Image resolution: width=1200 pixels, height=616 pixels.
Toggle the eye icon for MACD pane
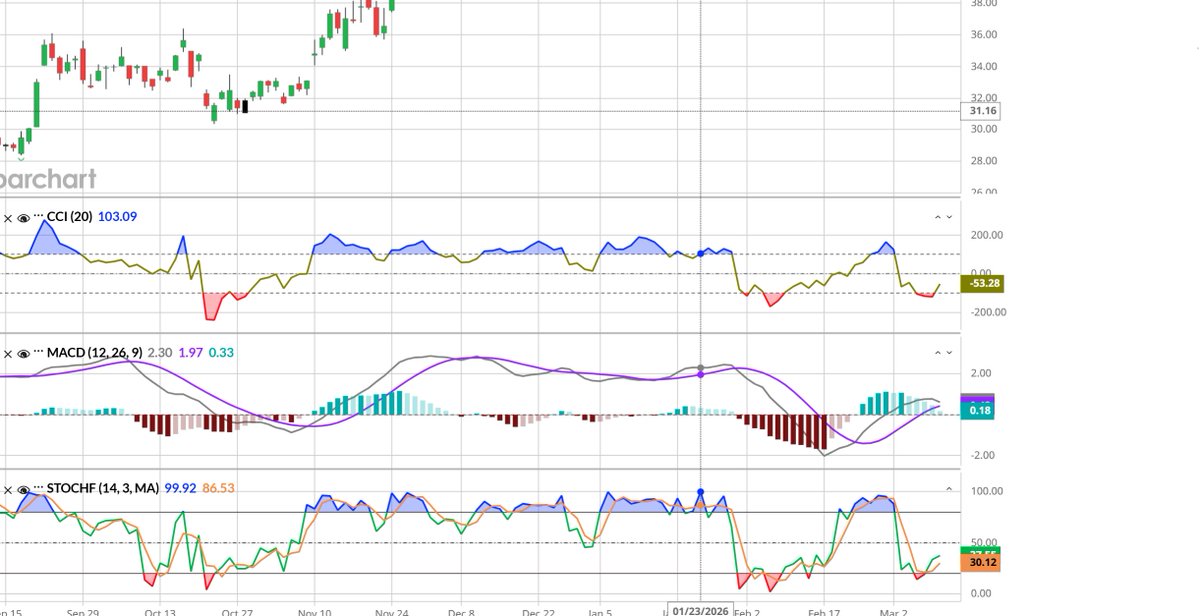click(x=23, y=353)
